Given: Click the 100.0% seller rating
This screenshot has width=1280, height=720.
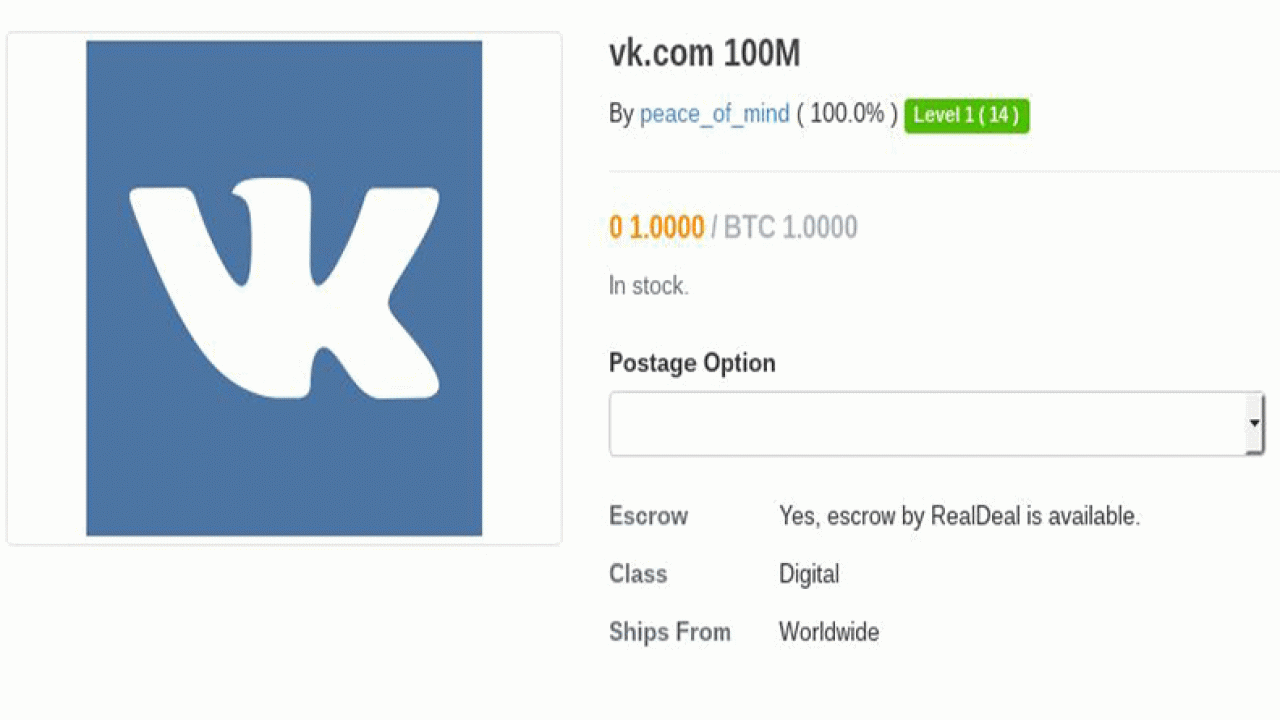Looking at the screenshot, I should 847,114.
